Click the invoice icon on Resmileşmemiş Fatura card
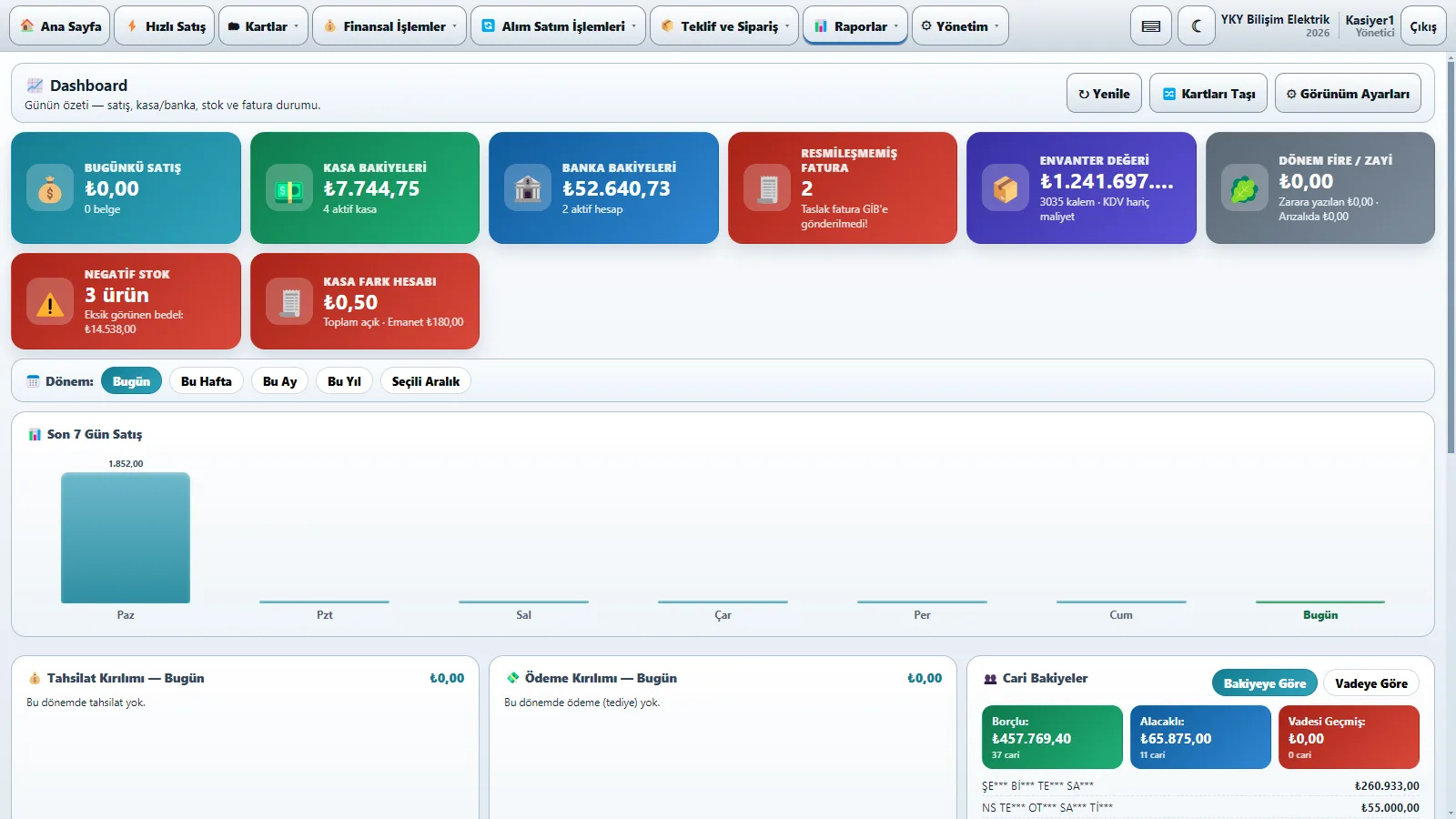This screenshot has width=1456, height=819. pos(767,188)
